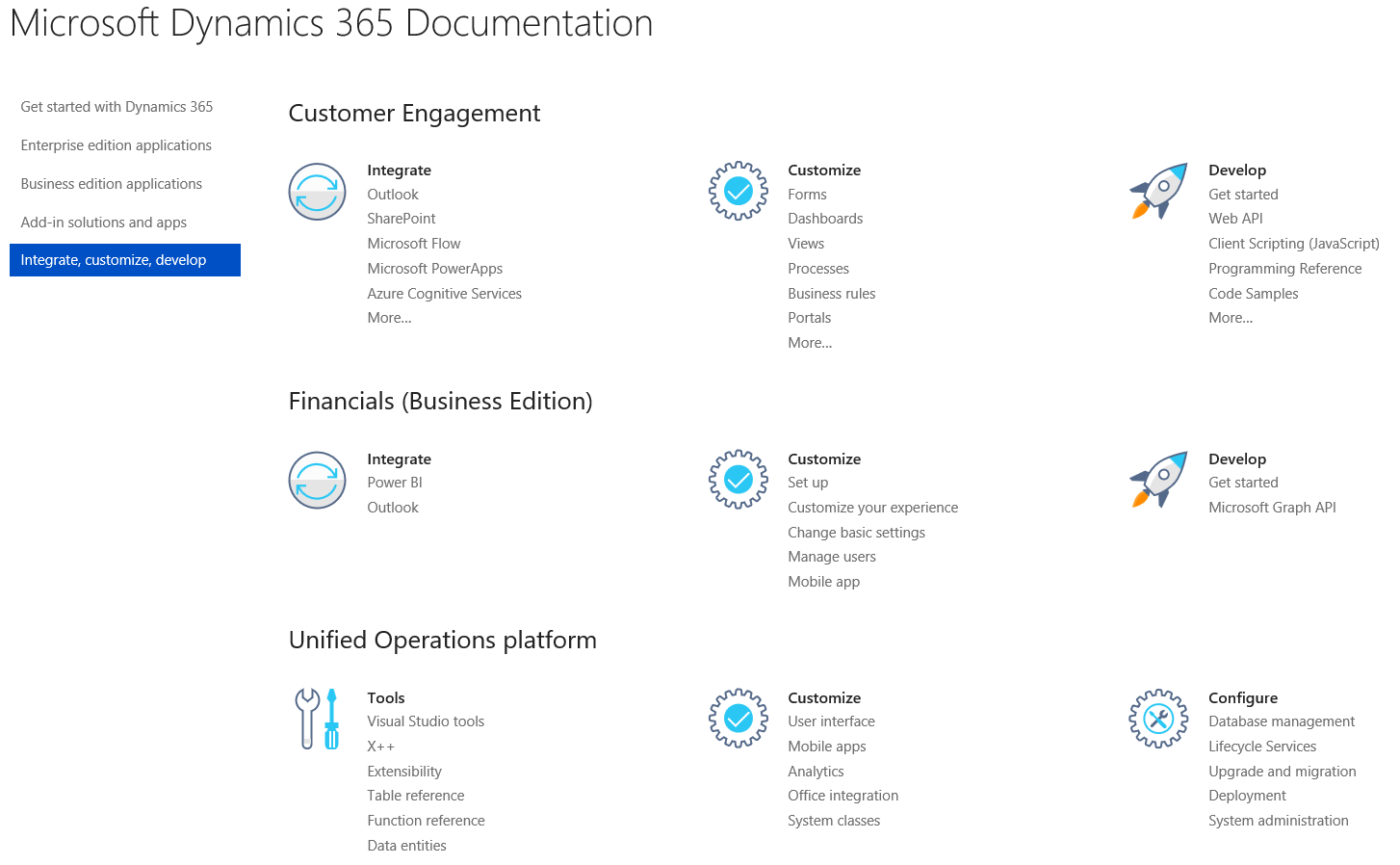Switch to Enterprise edition applications tab
The image size is (1400, 865).
coord(116,145)
